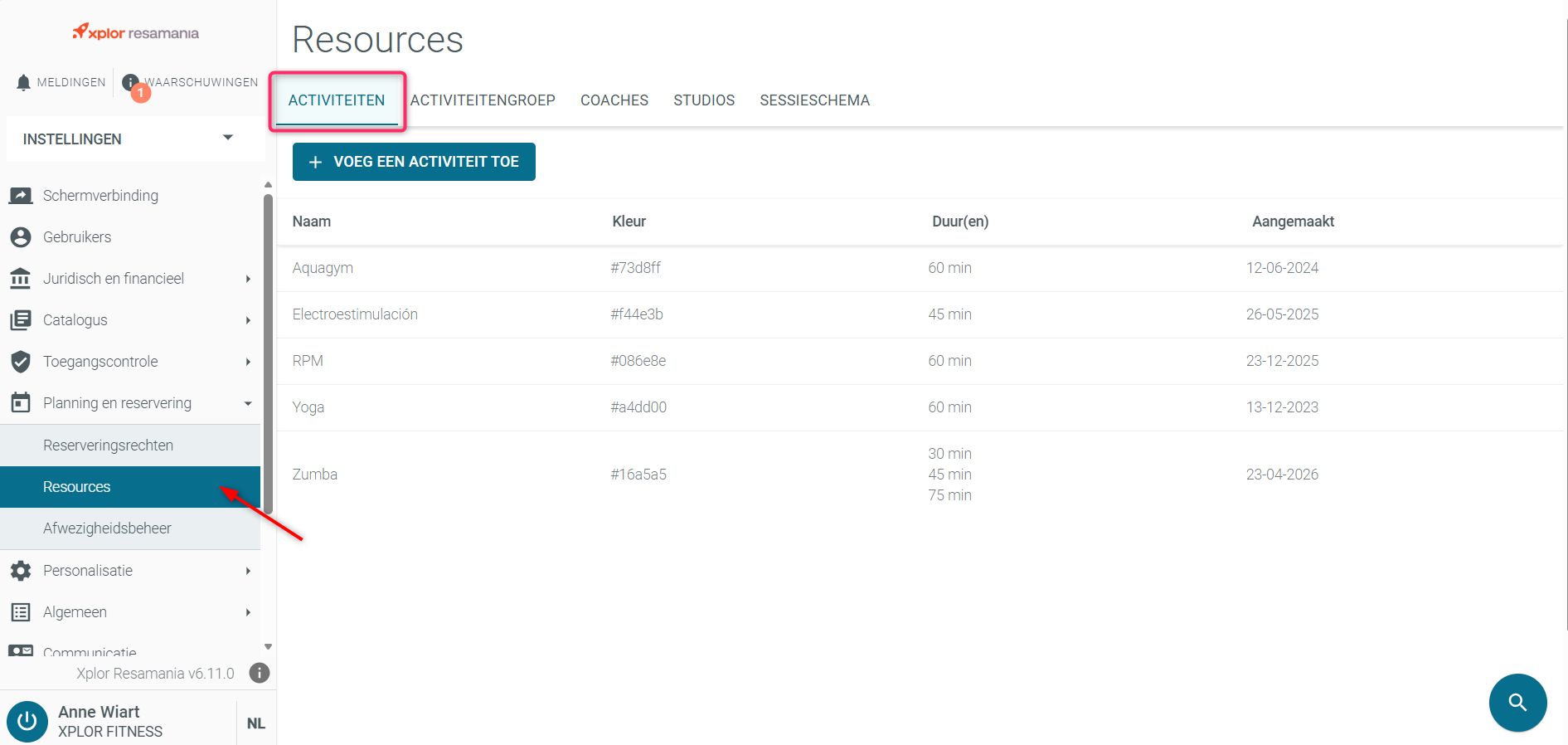Switch to the Activiteitengroep tab
The width and height of the screenshot is (1568, 745).
coord(483,100)
